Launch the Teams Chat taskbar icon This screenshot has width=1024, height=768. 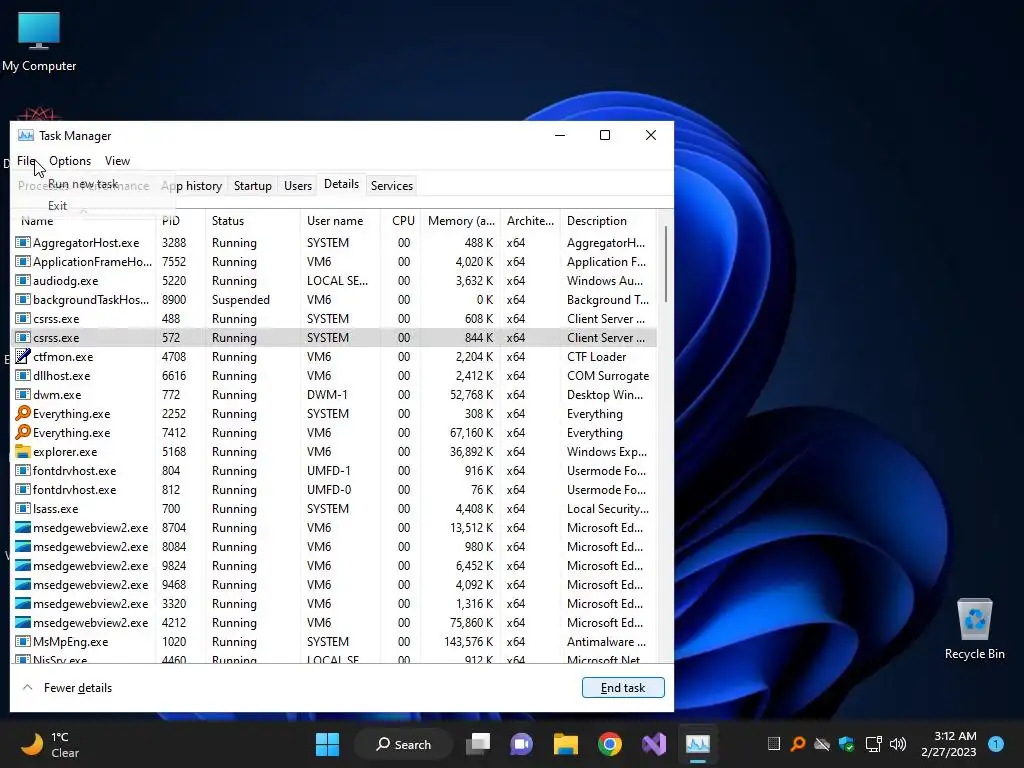521,744
